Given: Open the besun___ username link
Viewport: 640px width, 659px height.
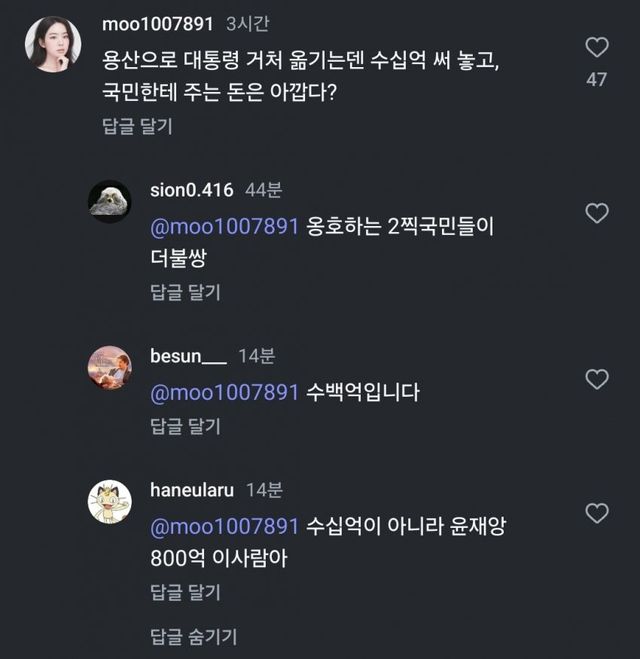Looking at the screenshot, I should point(188,355).
